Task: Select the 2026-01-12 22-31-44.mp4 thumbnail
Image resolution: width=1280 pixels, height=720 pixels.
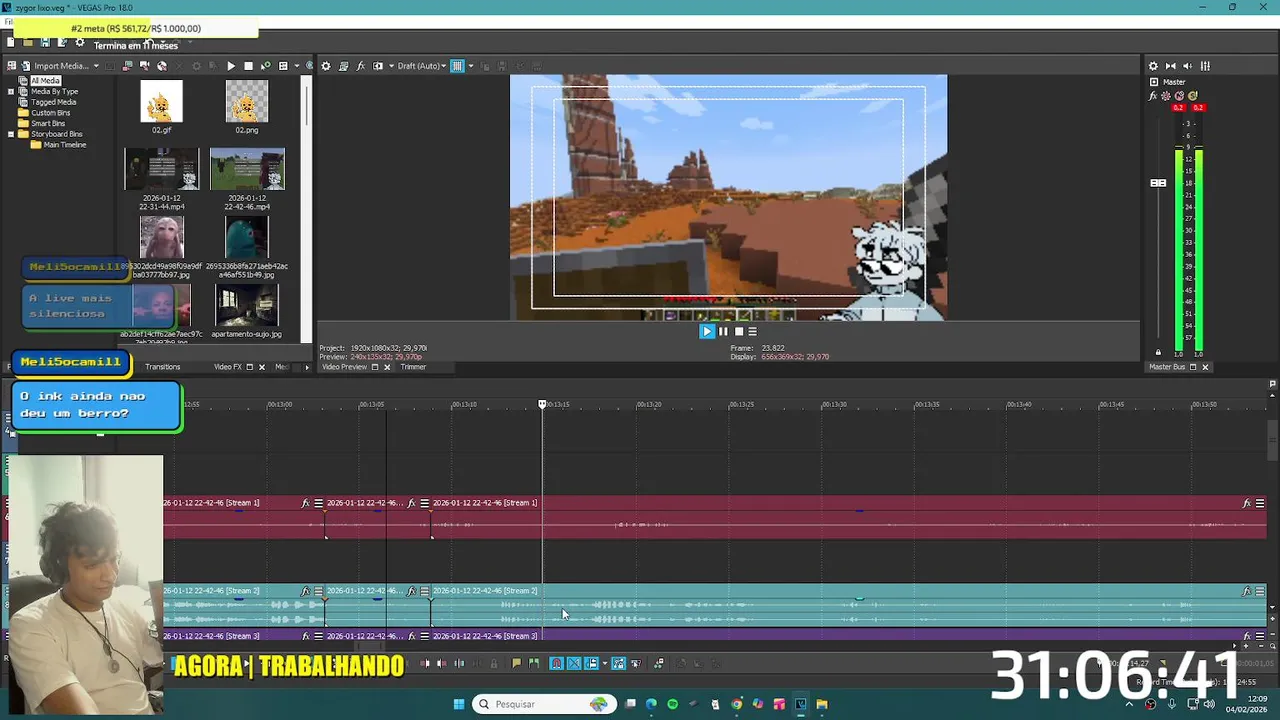Action: coord(162,169)
